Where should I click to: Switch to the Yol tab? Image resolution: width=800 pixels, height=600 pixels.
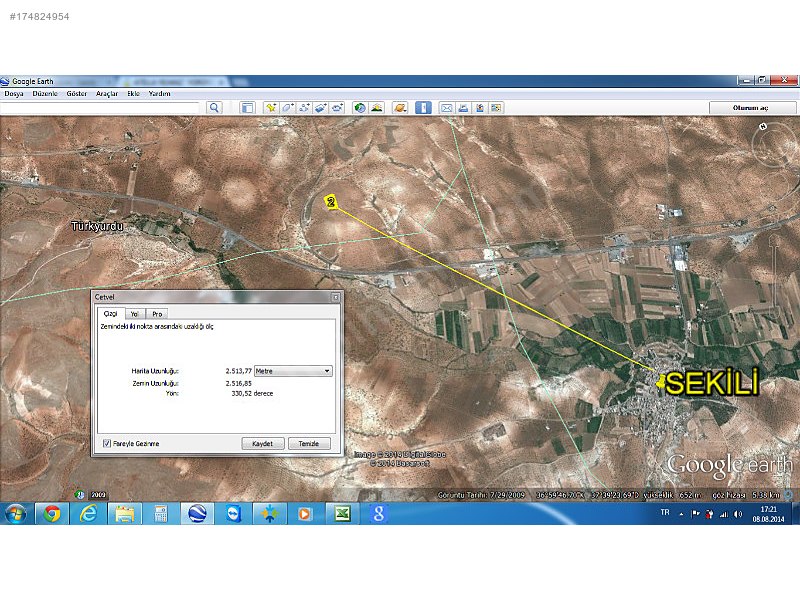tap(135, 314)
